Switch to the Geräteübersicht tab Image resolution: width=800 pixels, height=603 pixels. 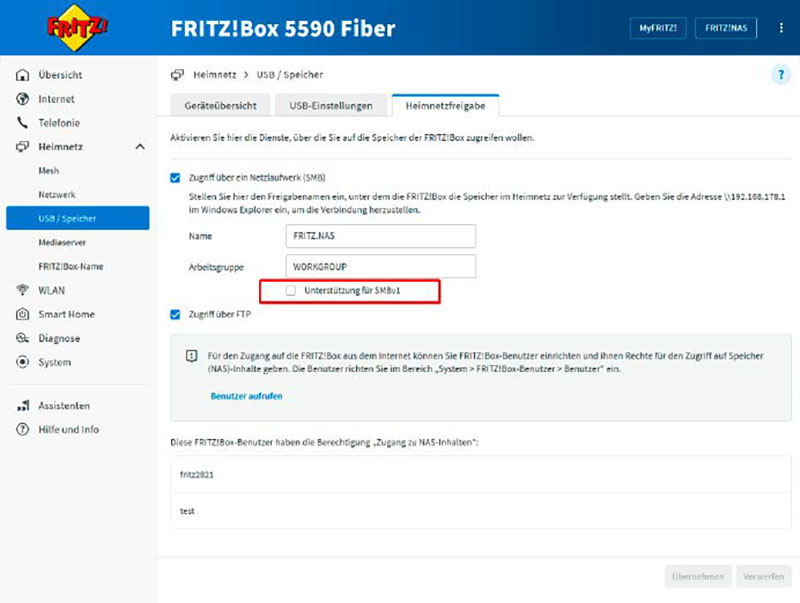point(220,106)
